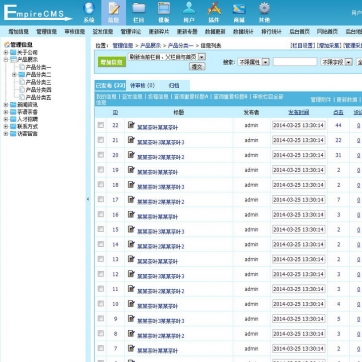Screen dimensions: 362x362
Task: Expand the 访客留言 tree node
Action: coord(6,134)
